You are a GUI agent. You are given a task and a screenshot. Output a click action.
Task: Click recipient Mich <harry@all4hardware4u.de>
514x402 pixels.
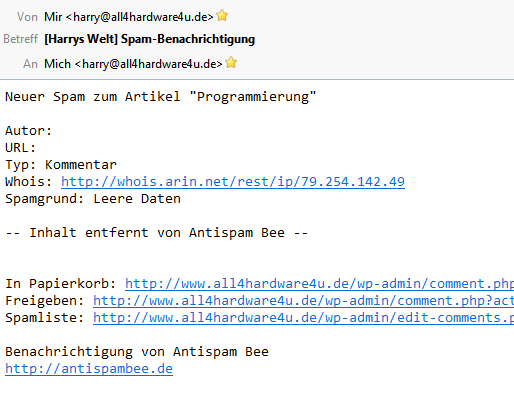(133, 64)
